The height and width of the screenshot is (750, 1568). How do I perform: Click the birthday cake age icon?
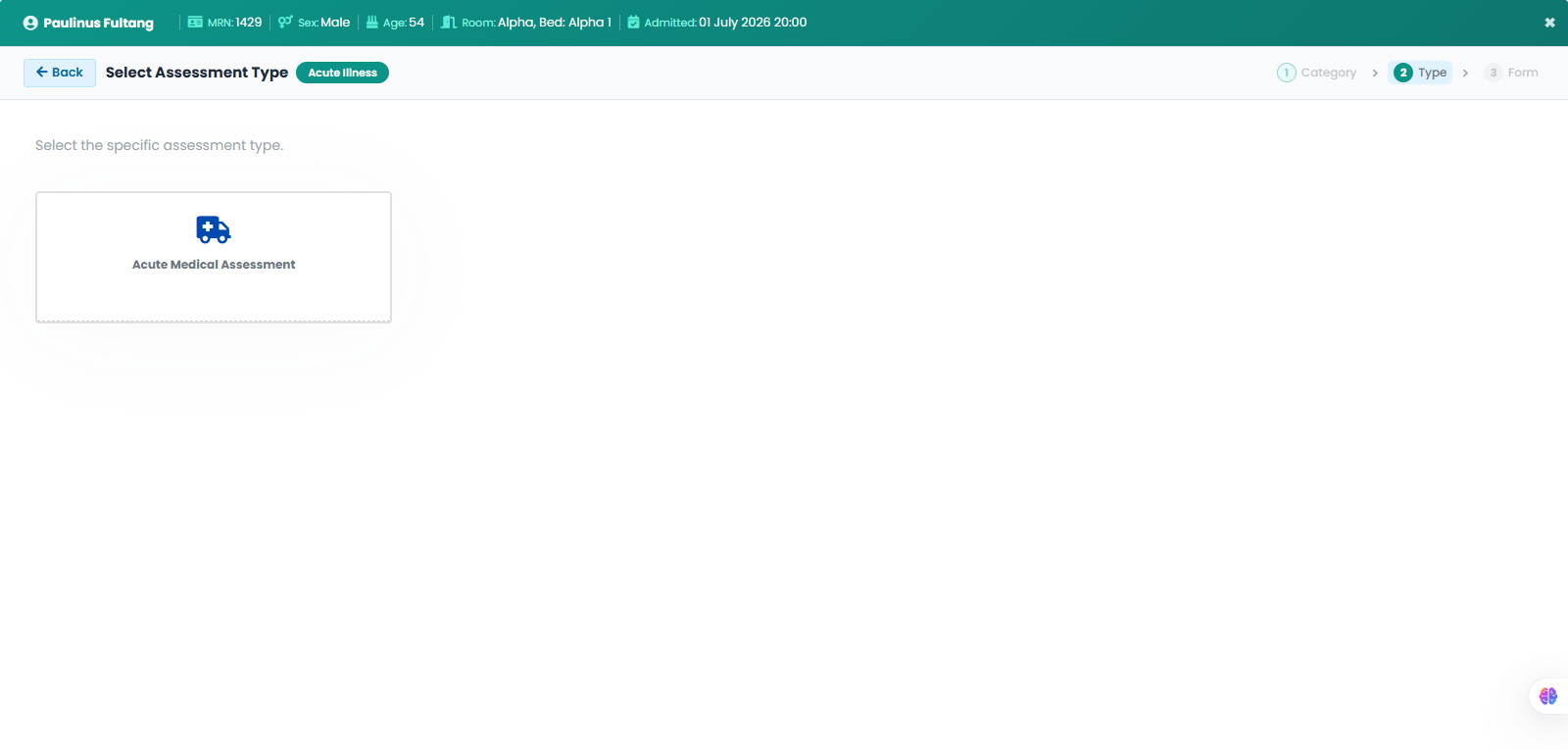372,22
